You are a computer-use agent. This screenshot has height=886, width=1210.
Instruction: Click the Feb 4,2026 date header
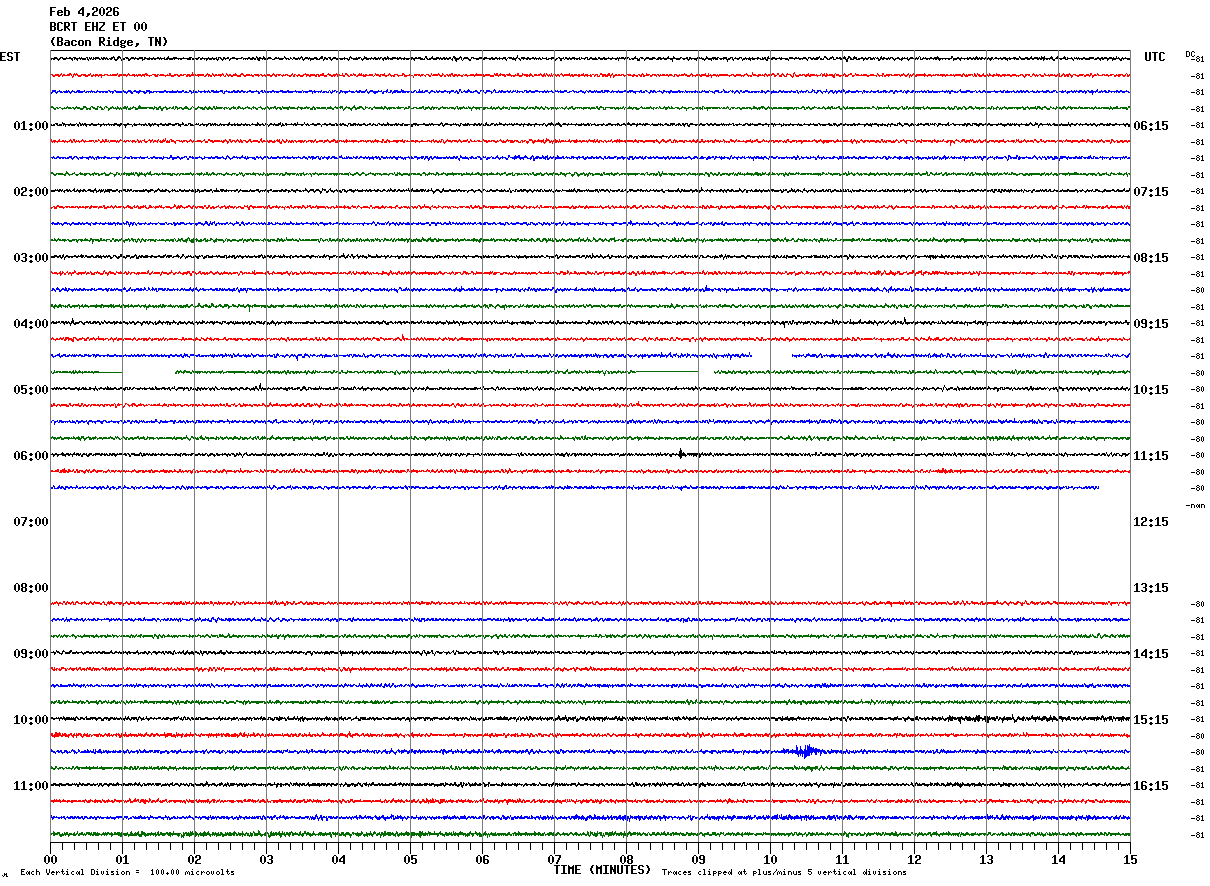(84, 12)
